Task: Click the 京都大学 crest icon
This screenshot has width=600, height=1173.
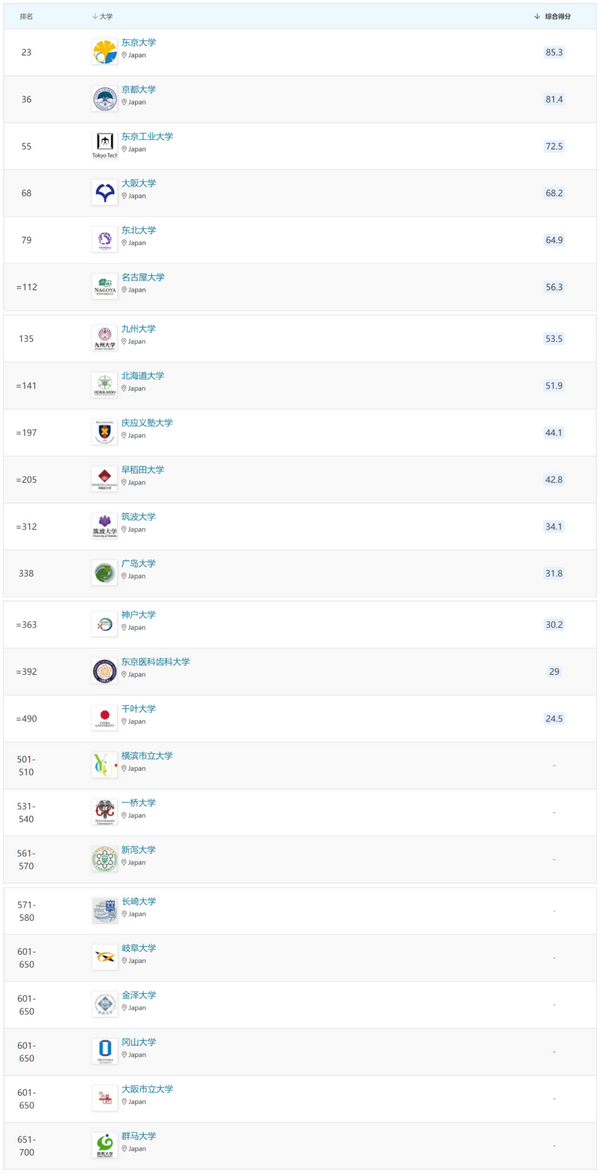Action: [x=105, y=99]
